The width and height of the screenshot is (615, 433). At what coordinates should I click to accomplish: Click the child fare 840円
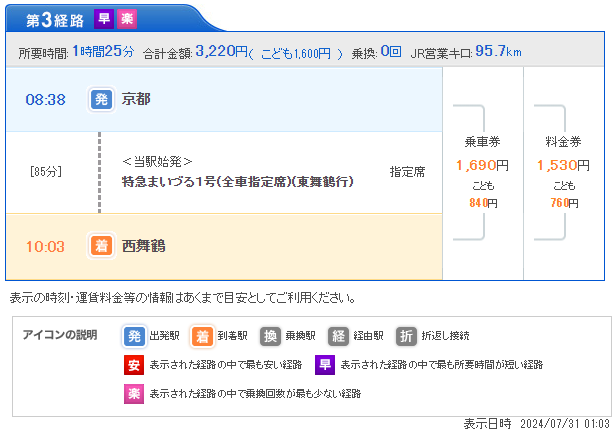(483, 203)
